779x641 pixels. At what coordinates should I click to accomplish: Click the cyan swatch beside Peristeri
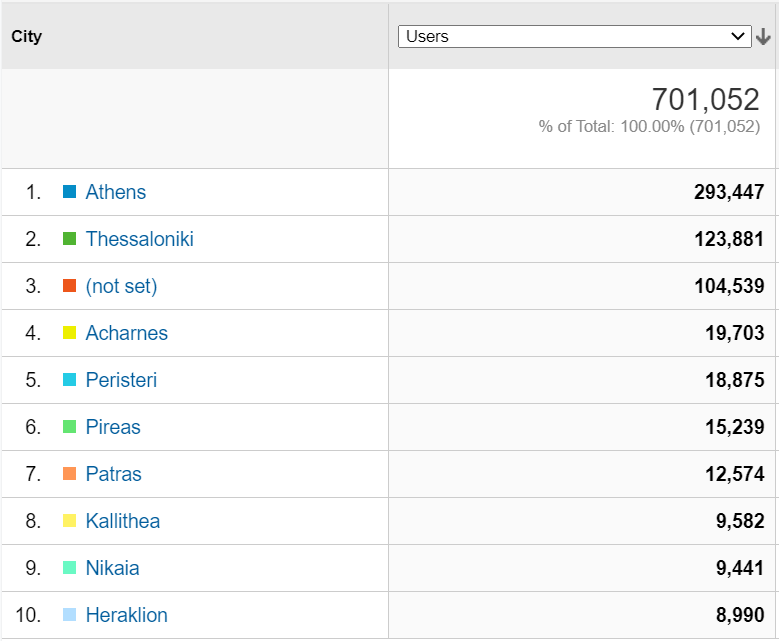pyautogui.click(x=69, y=380)
